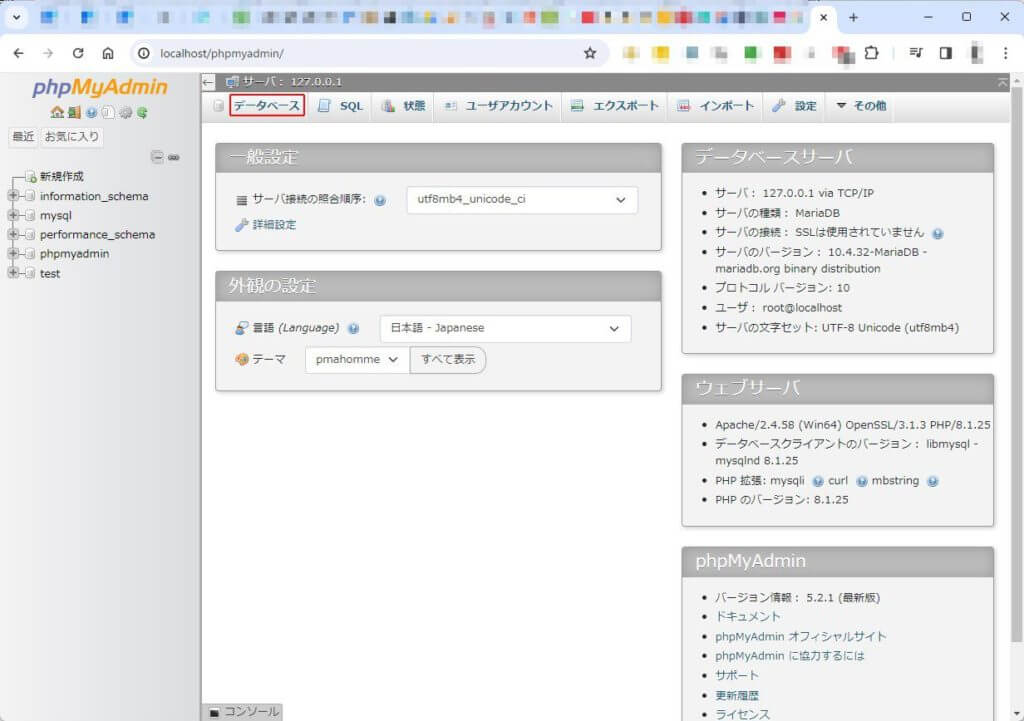
Task: Switch to the データベース tab
Action: 266,106
